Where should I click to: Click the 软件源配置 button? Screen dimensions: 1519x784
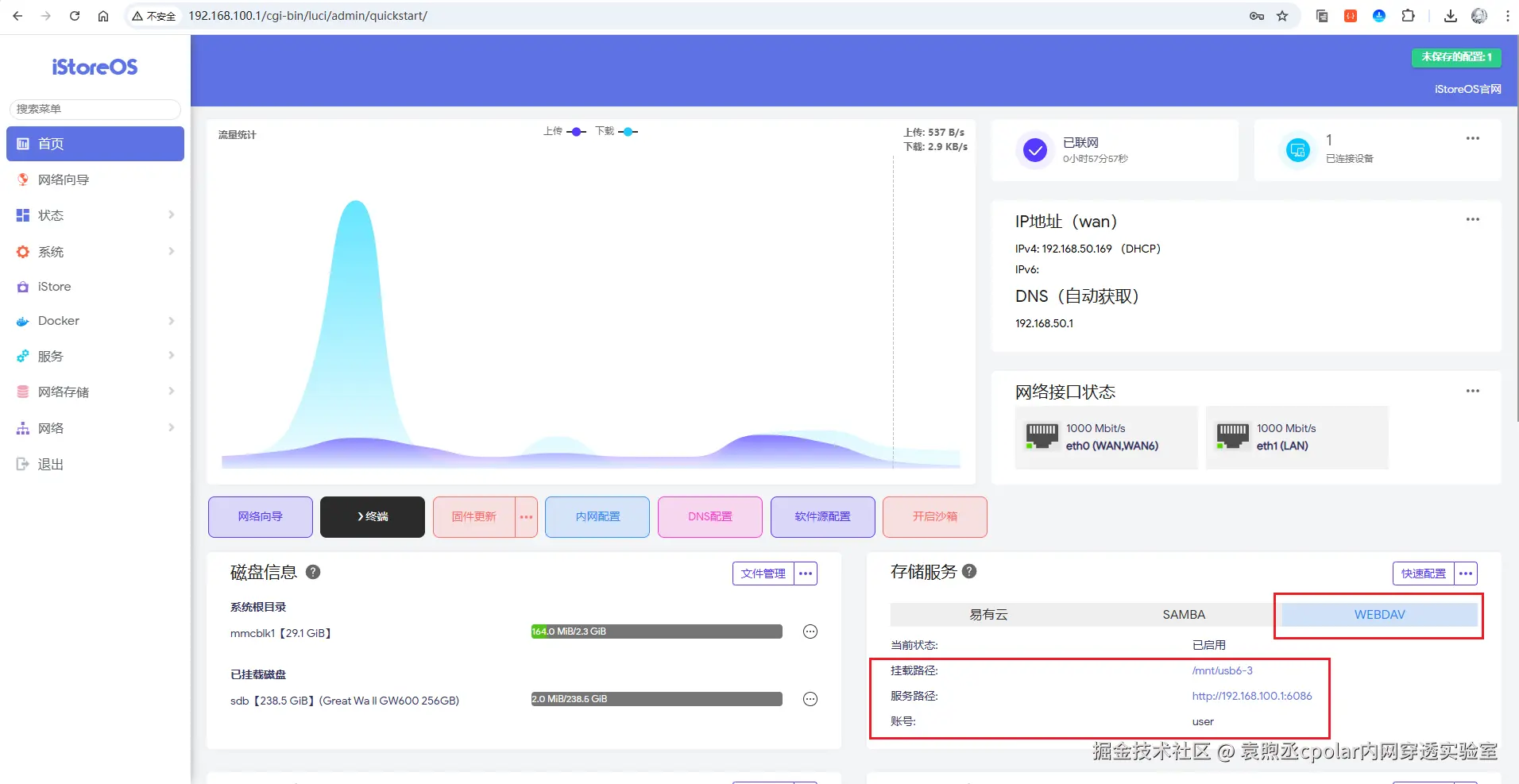(823, 517)
